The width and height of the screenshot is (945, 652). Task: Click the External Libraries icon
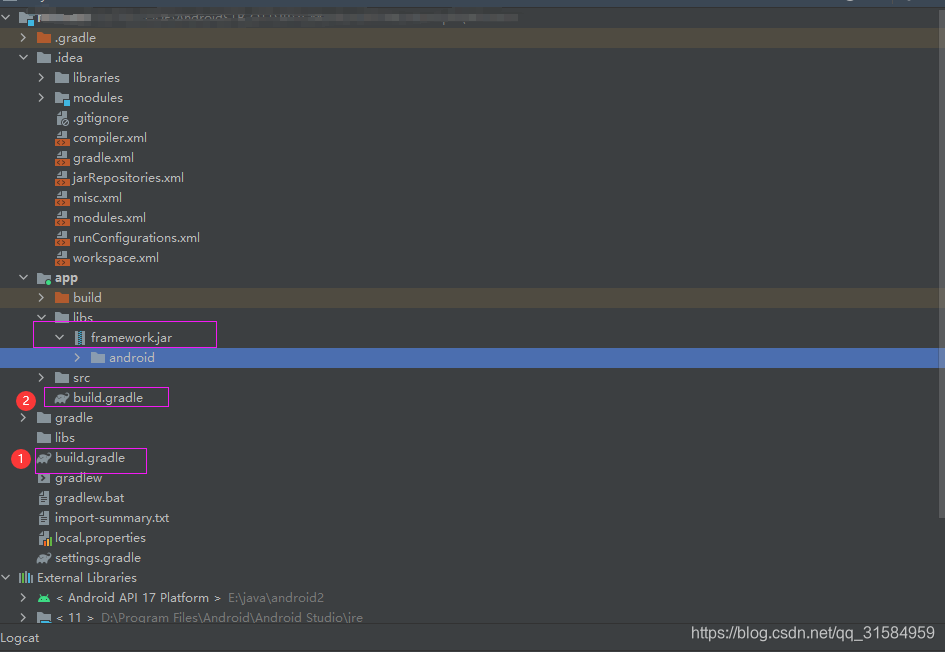pyautogui.click(x=28, y=577)
